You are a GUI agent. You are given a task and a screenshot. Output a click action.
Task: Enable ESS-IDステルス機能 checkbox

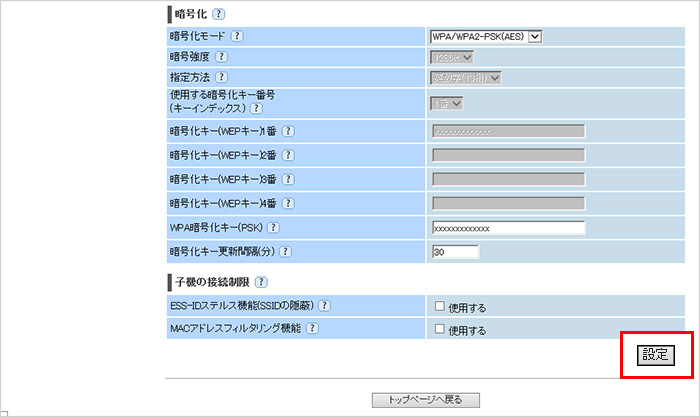[439, 306]
